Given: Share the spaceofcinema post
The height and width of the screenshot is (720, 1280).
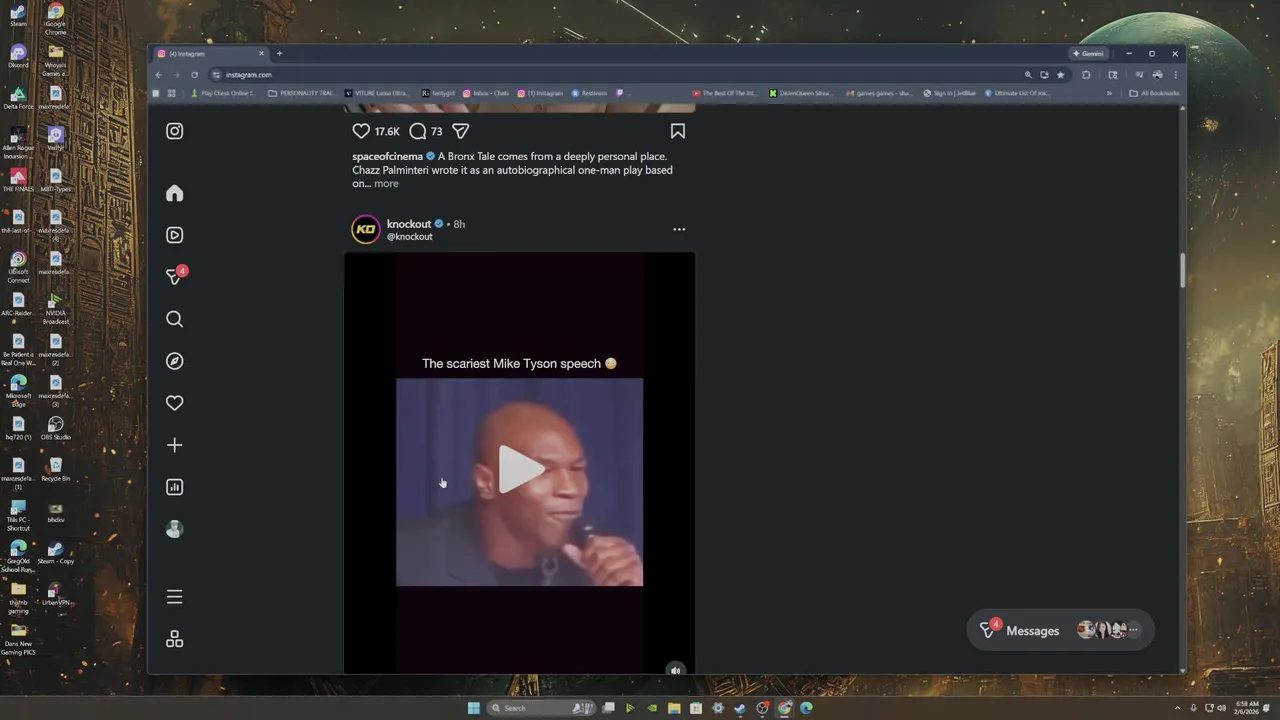Looking at the screenshot, I should pyautogui.click(x=460, y=131).
